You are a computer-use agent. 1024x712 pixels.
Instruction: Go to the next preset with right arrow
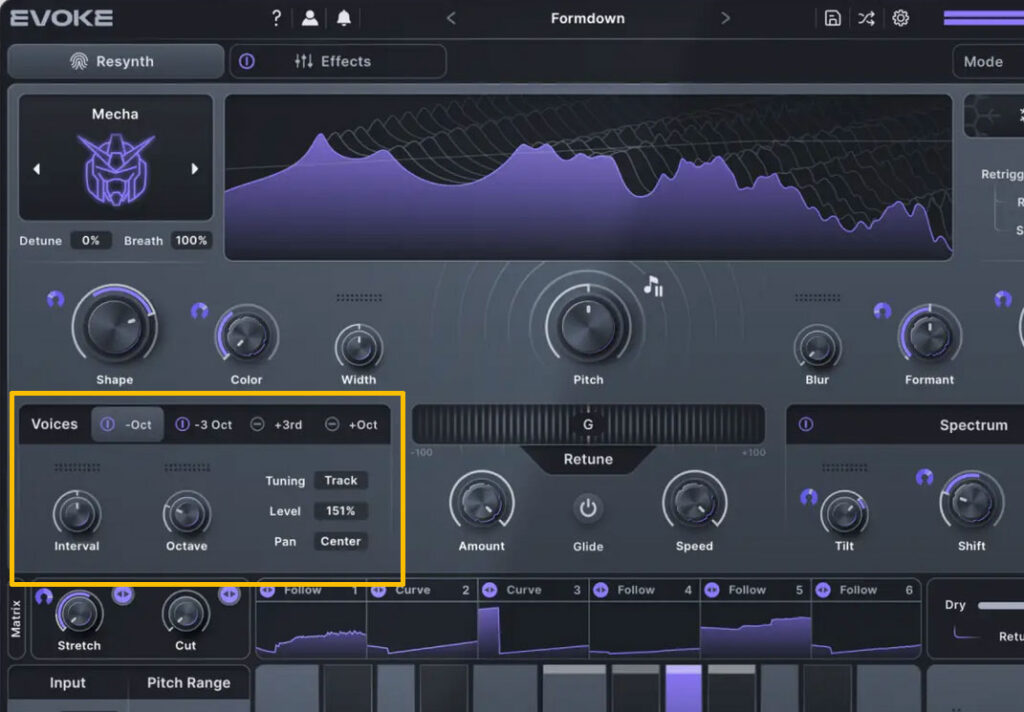(725, 18)
